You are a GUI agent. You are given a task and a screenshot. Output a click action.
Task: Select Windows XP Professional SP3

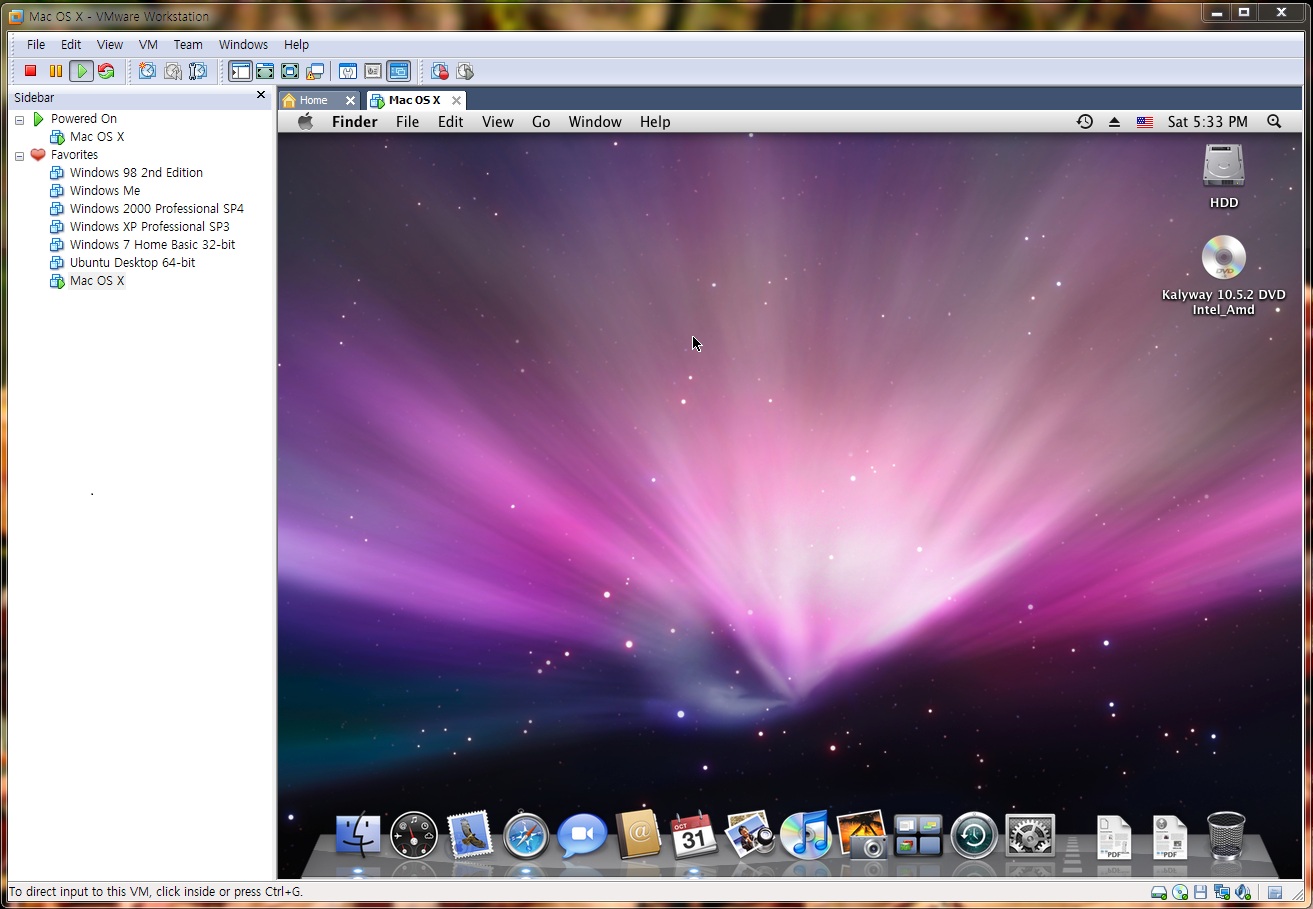click(149, 227)
